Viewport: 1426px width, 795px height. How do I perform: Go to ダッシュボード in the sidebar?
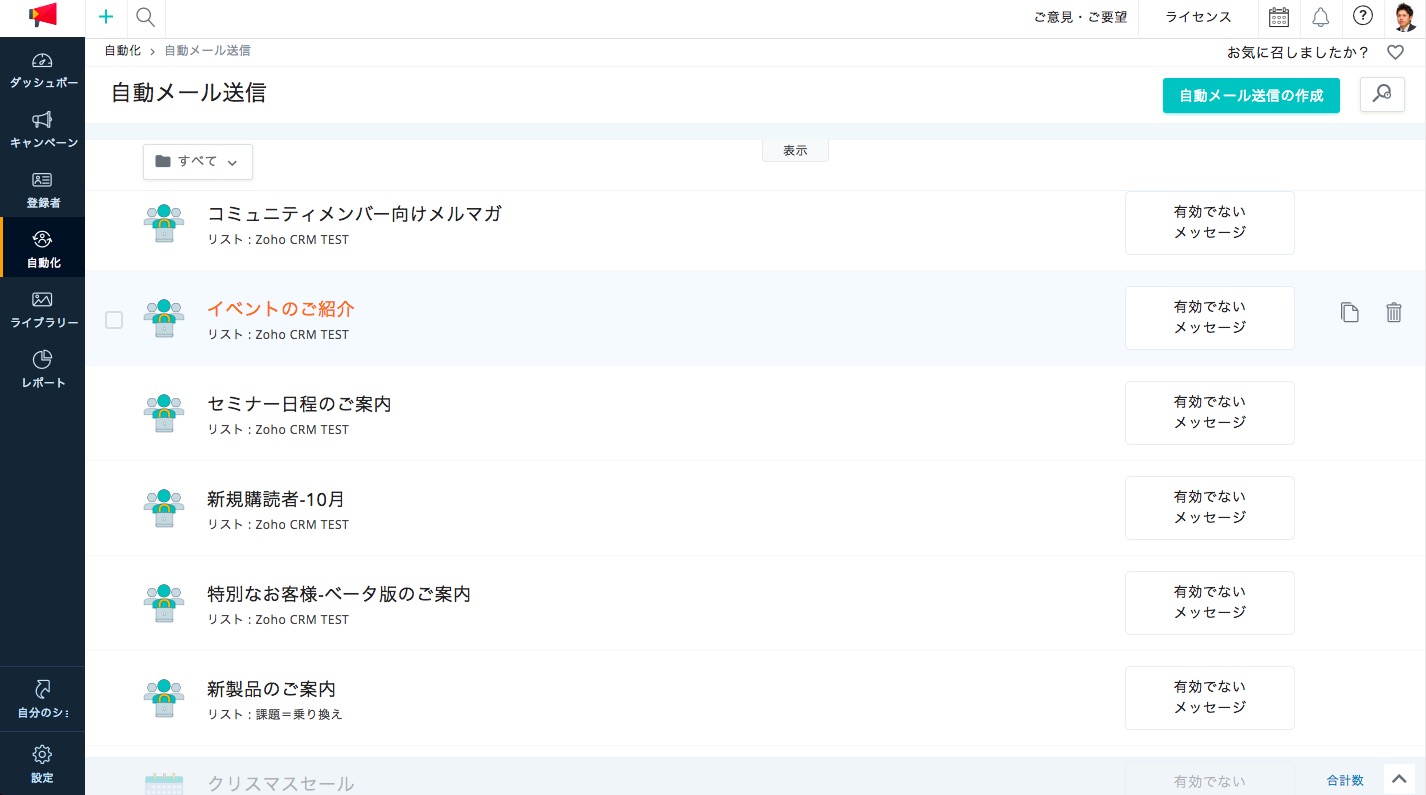pos(42,71)
